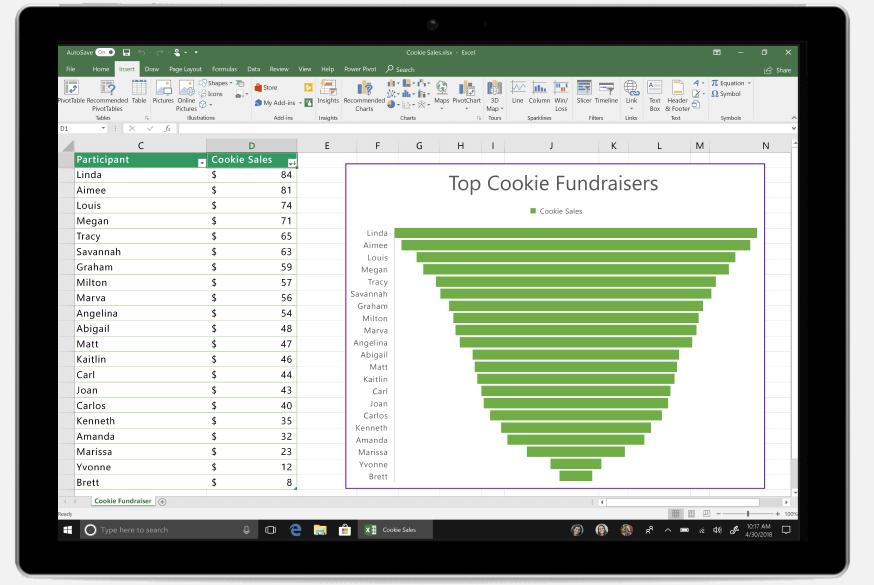Open Recommended Charts
Screen dimensions: 874x585
pyautogui.click(x=364, y=96)
